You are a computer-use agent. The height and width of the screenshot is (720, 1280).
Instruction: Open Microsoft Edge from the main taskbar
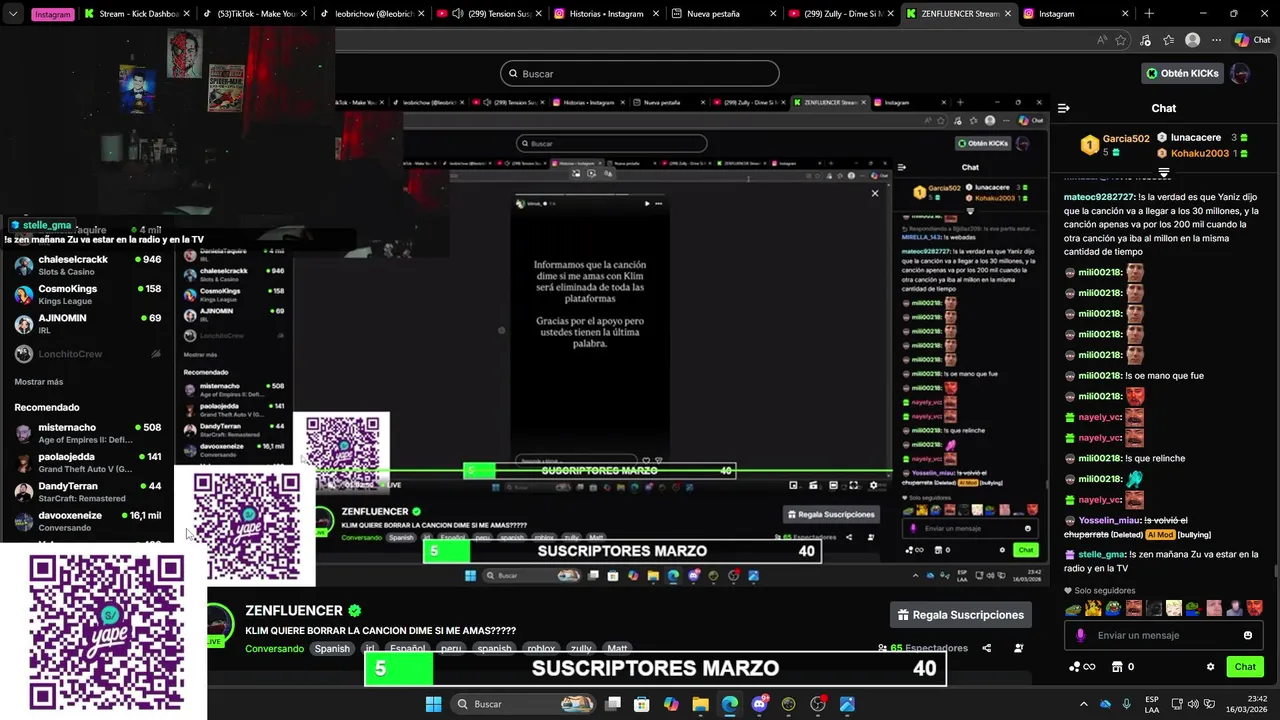coord(730,704)
